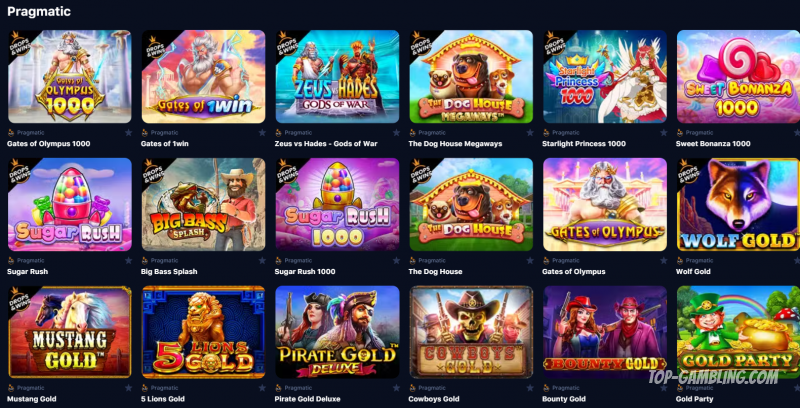Click the star icon for Starlight Princess 1000
This screenshot has width=800, height=408.
(663, 133)
